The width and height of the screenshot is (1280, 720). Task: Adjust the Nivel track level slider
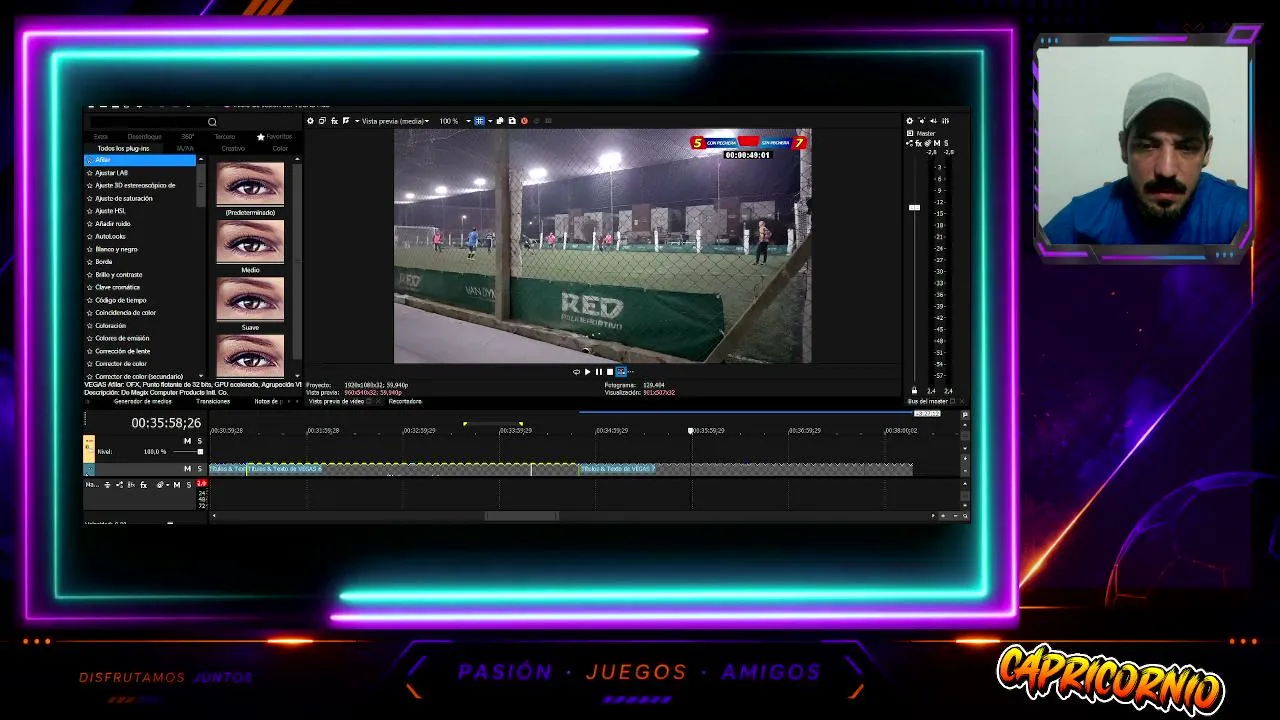pyautogui.click(x=200, y=452)
